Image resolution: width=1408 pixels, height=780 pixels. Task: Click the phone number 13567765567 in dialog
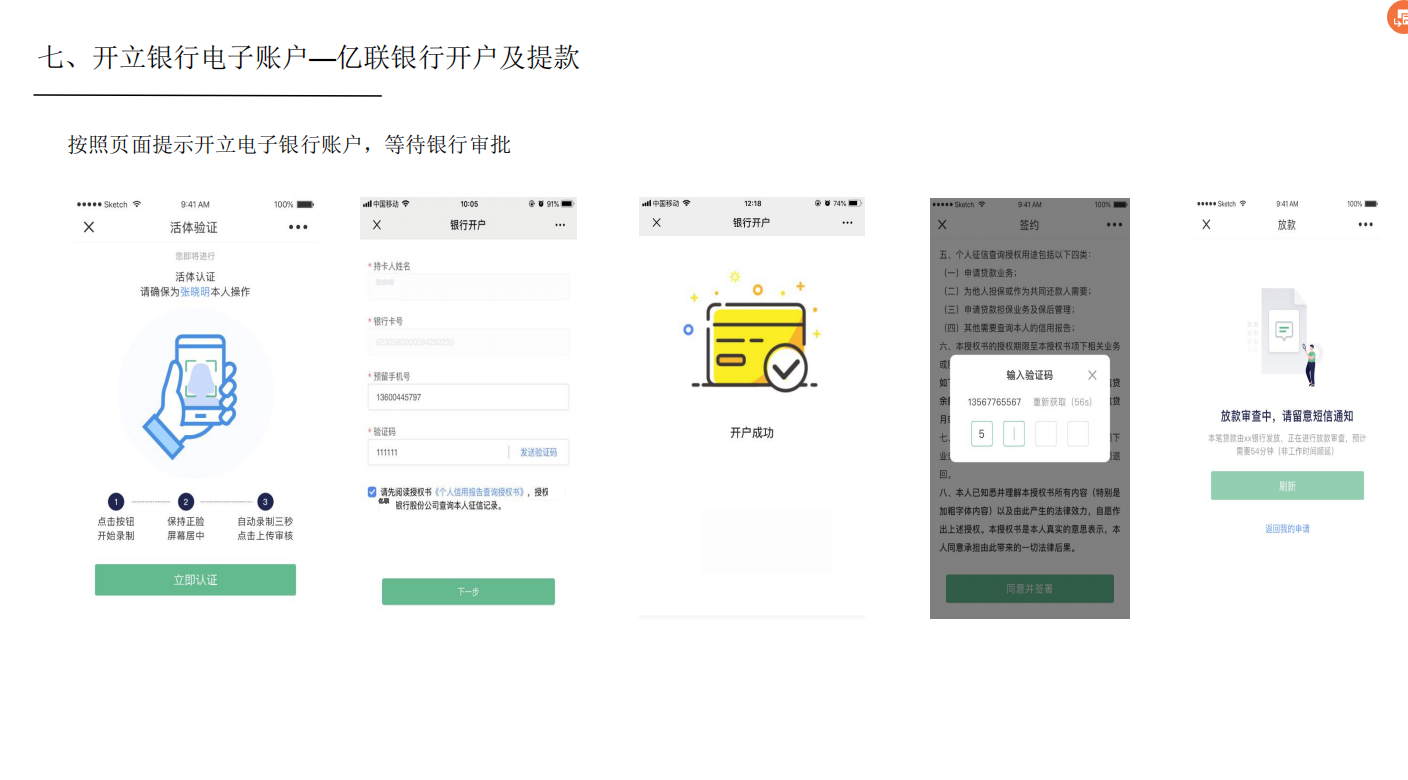pyautogui.click(x=994, y=402)
